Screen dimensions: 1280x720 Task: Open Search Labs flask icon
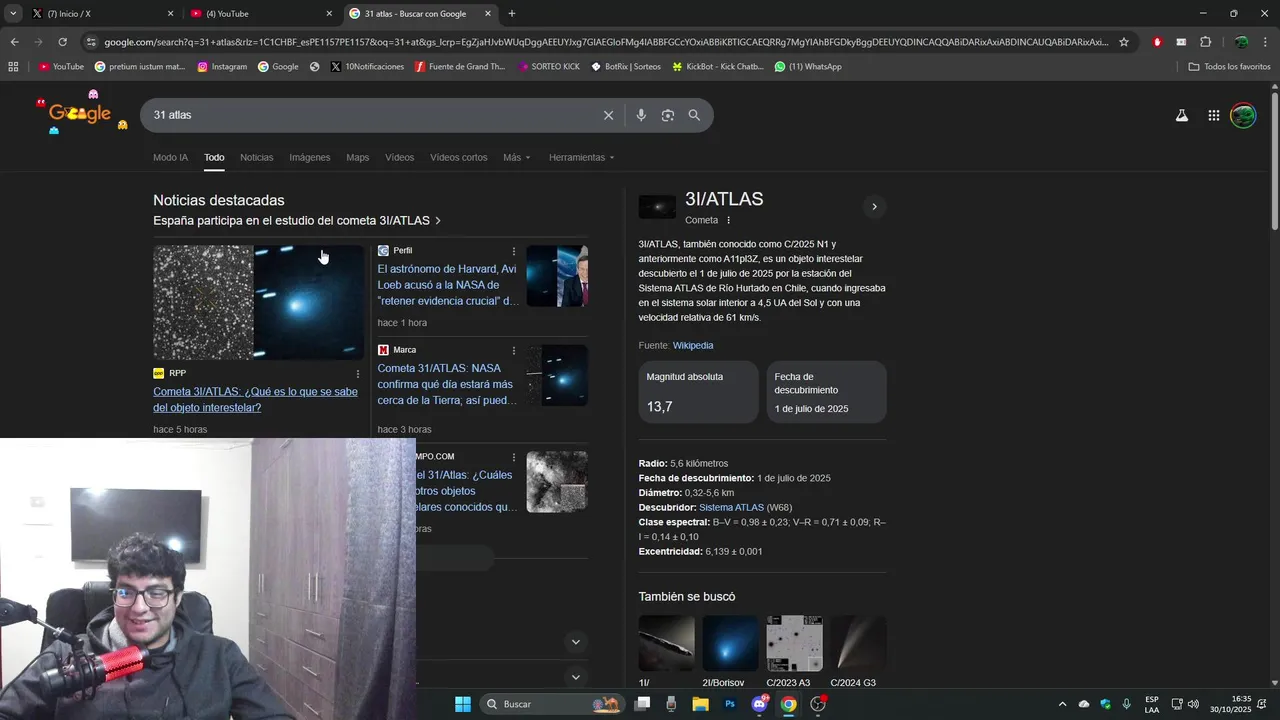[x=1182, y=115]
